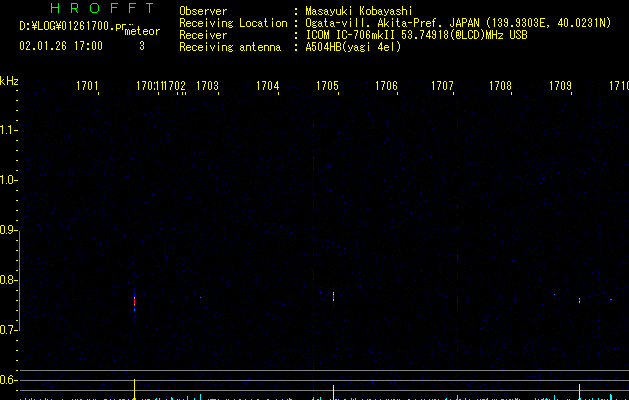Viewport: 629px width, 400px height.
Task: Select the ICOM IC-706mkII receiver value
Action: point(416,35)
